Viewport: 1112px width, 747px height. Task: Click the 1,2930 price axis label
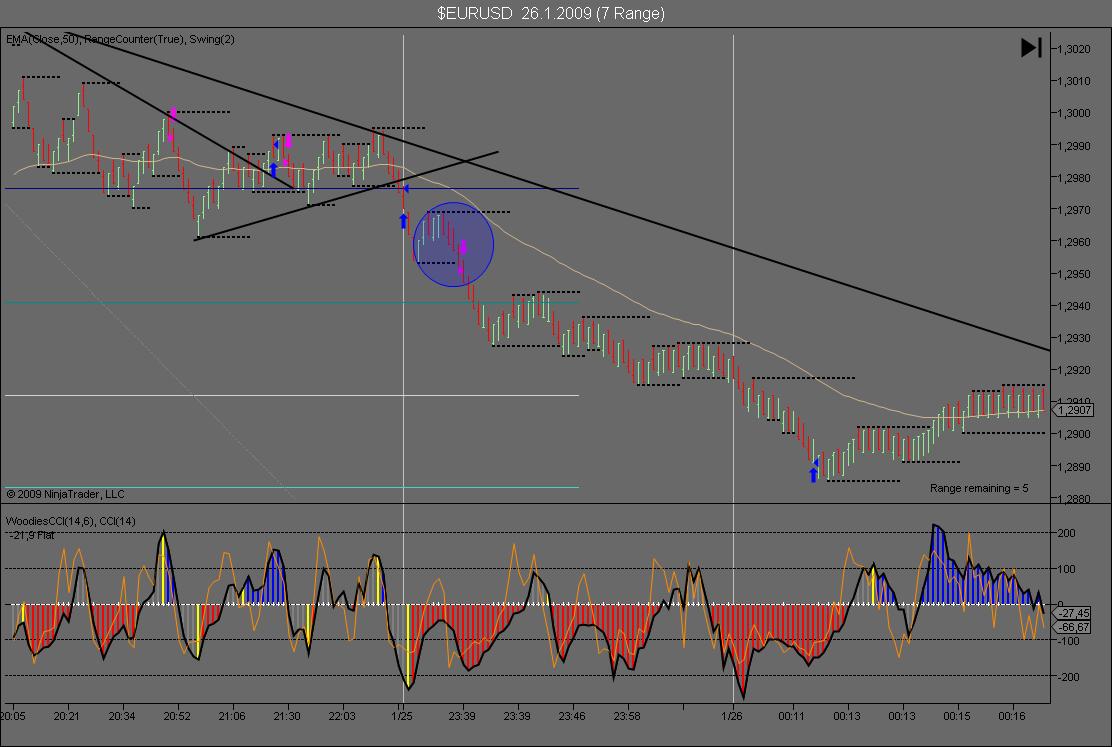click(x=1074, y=338)
